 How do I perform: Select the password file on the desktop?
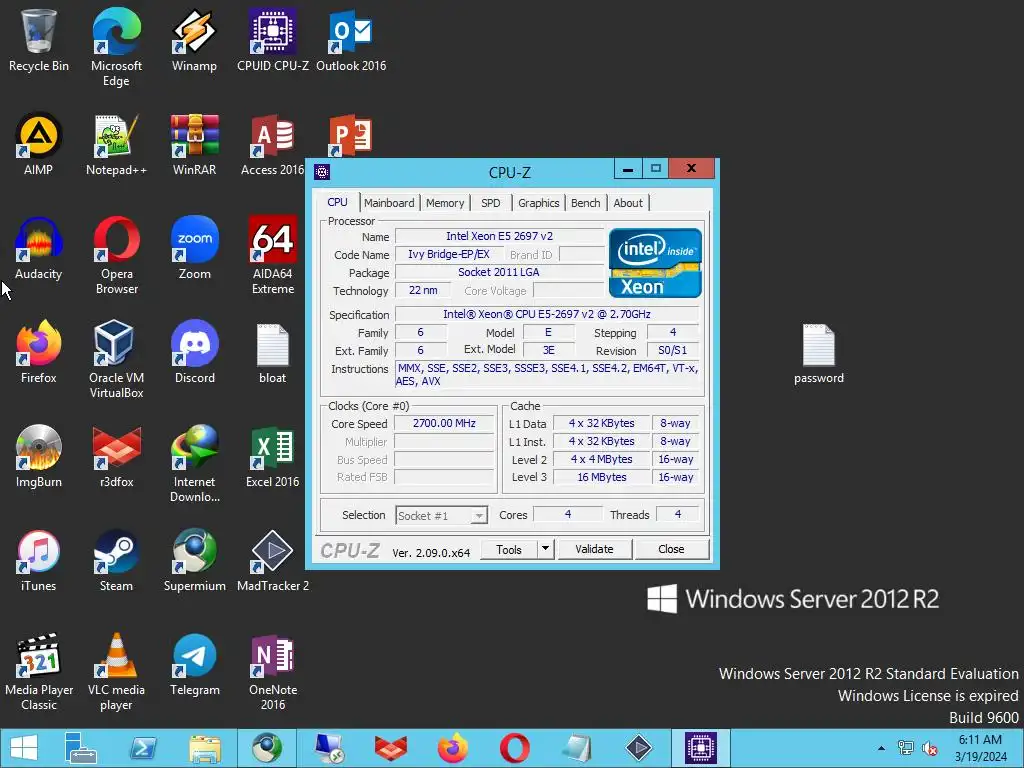(818, 353)
